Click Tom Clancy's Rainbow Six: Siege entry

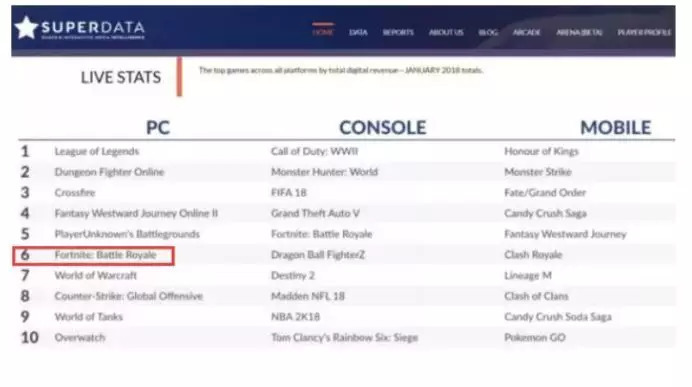(x=344, y=338)
